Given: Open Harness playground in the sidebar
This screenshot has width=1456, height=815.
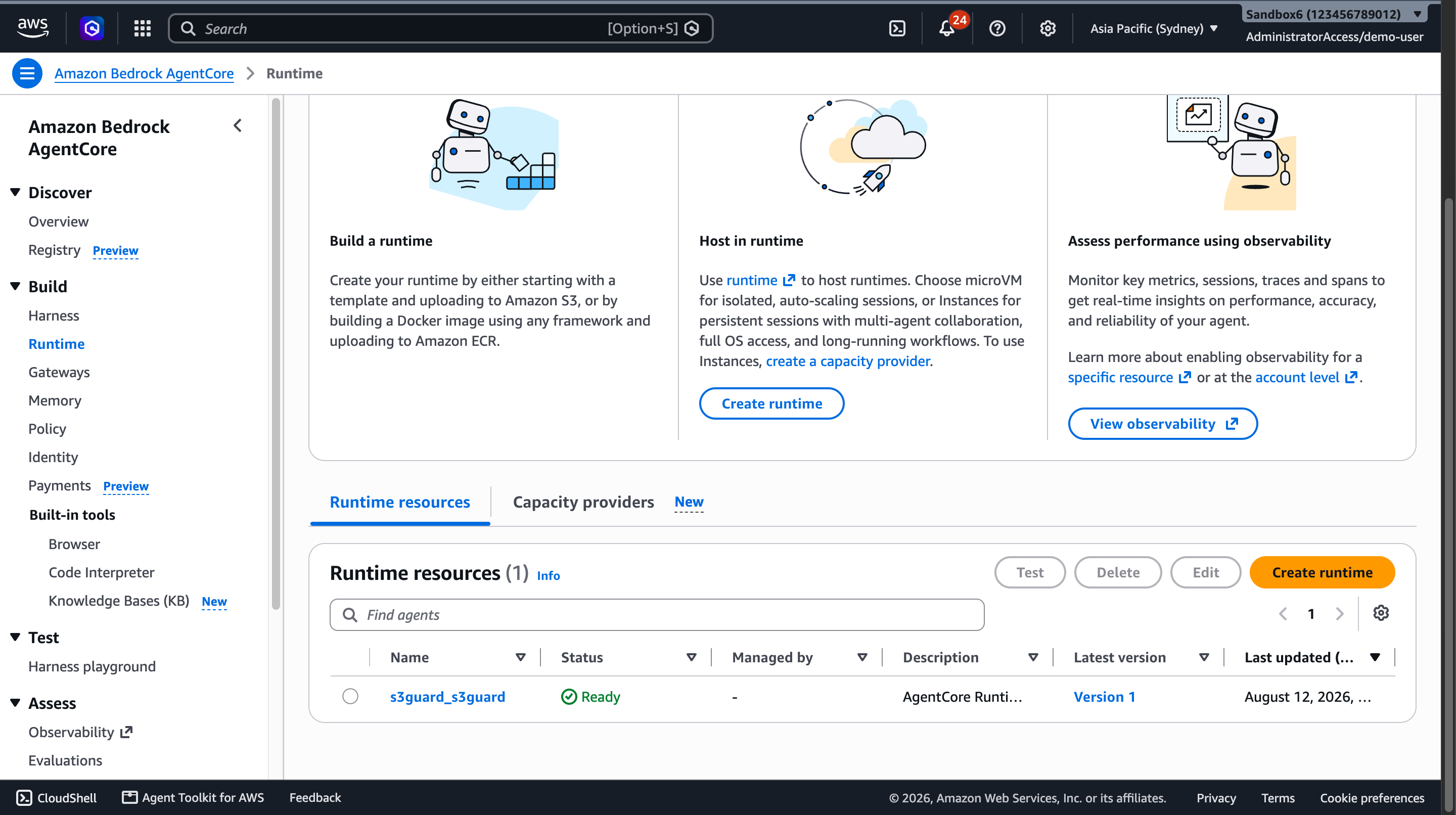Looking at the screenshot, I should [x=92, y=666].
